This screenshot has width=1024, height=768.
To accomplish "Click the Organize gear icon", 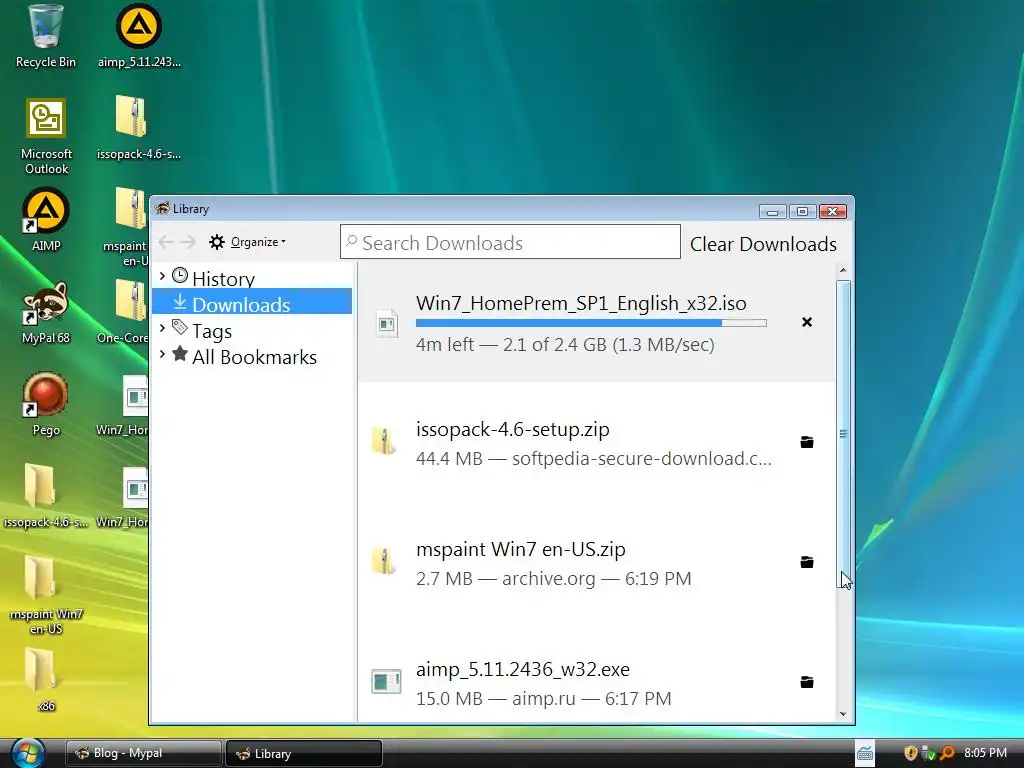I will click(217, 242).
